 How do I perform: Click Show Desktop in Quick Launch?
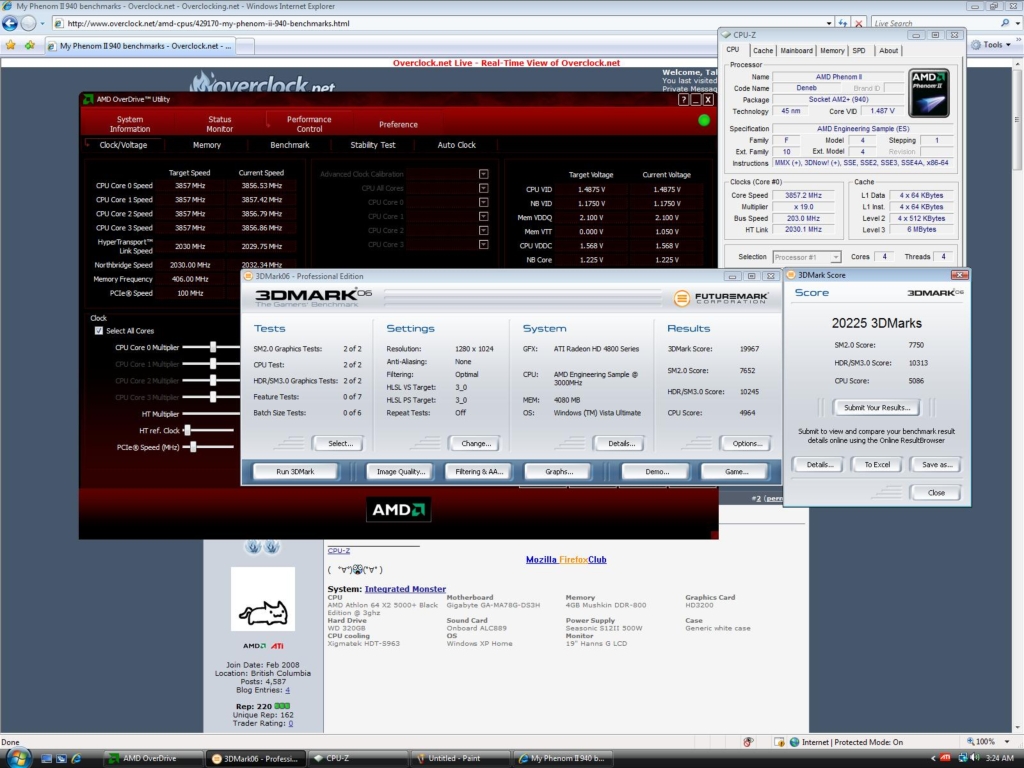[x=46, y=758]
